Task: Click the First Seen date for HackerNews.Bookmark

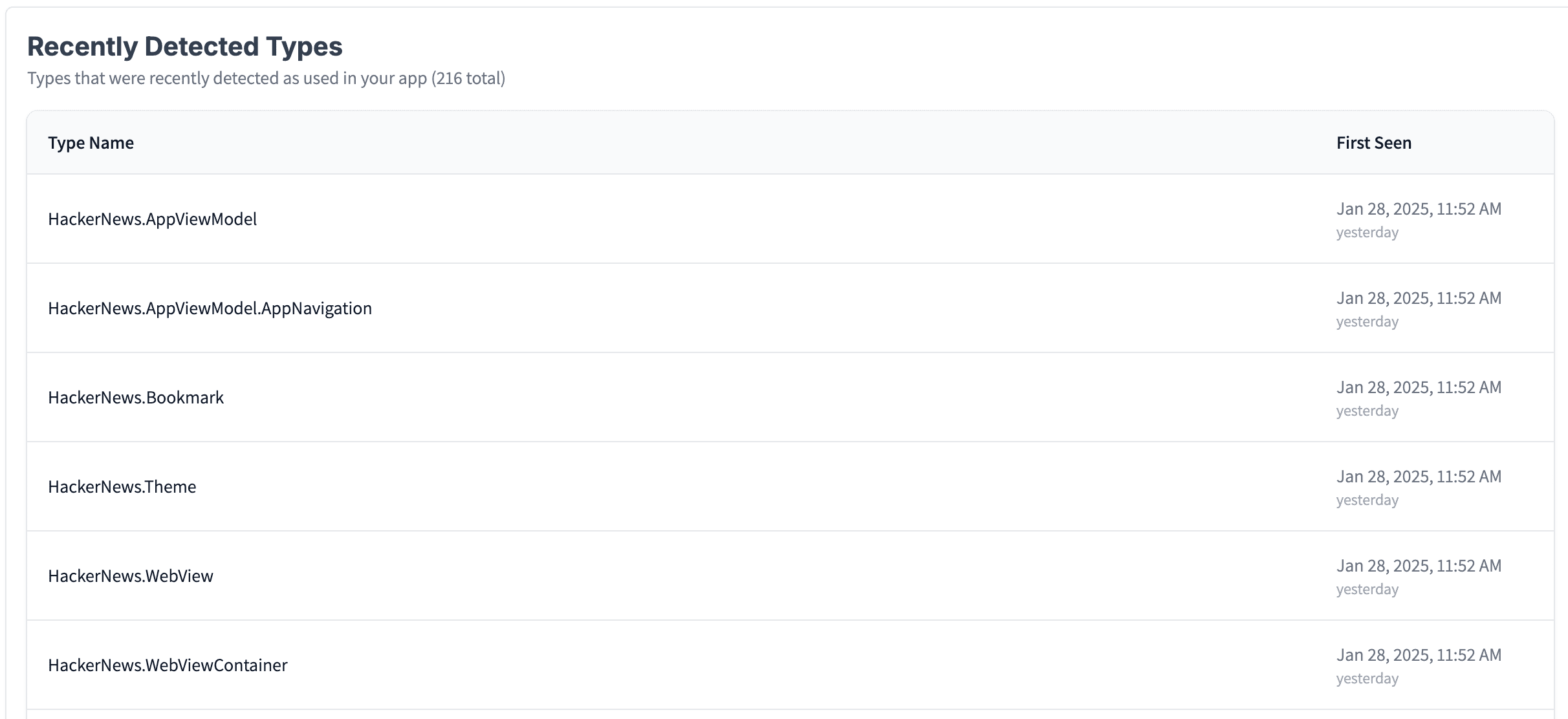Action: click(x=1419, y=387)
